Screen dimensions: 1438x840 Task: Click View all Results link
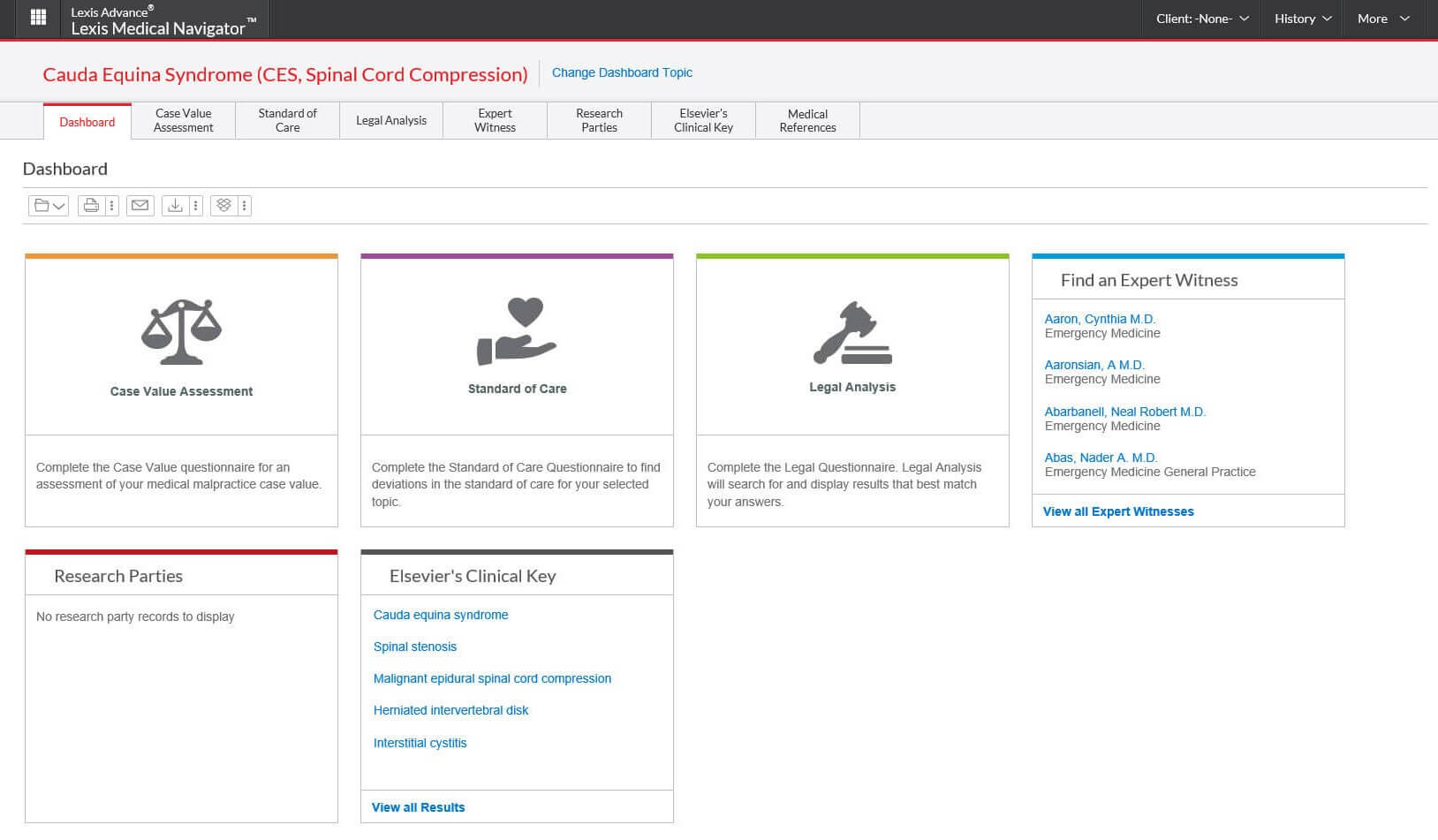point(418,807)
